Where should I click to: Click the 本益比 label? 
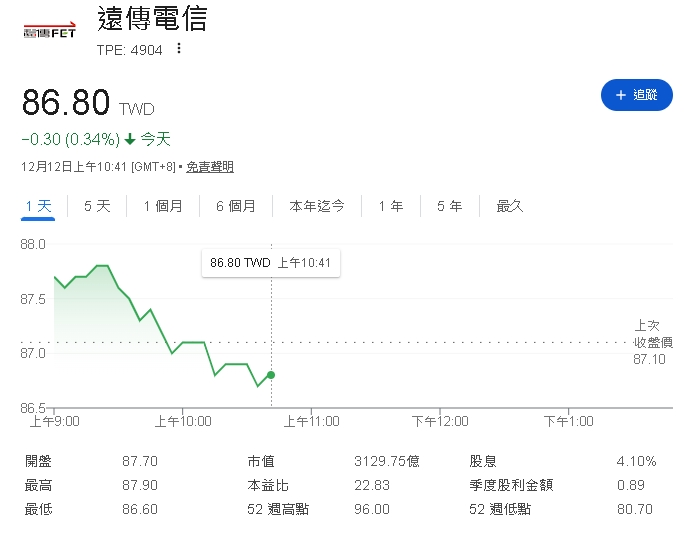click(x=268, y=485)
